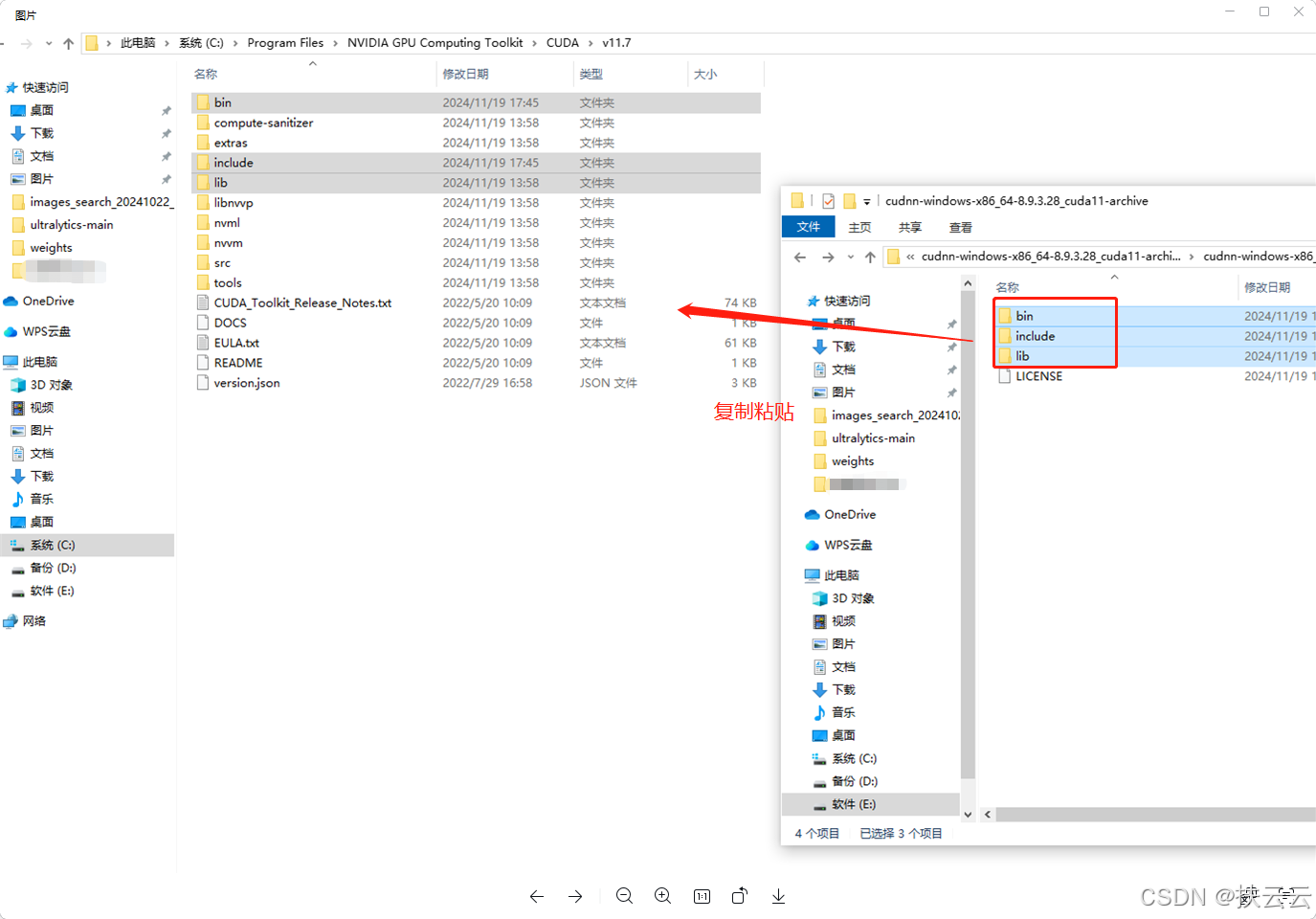Open the 文件 tab in cudnn window
1316x919 pixels.
point(809,227)
